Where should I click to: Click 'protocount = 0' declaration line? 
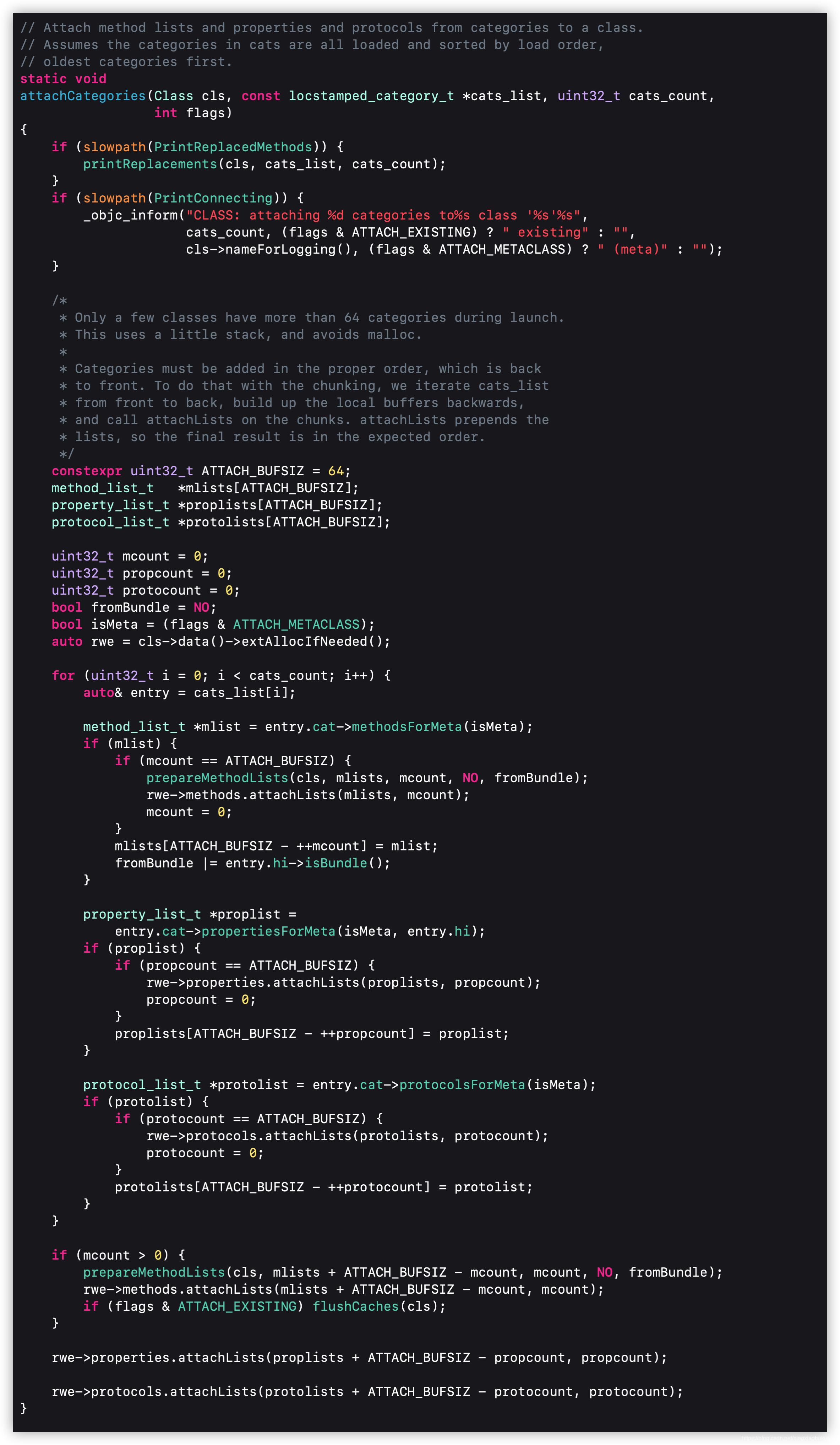146,590
